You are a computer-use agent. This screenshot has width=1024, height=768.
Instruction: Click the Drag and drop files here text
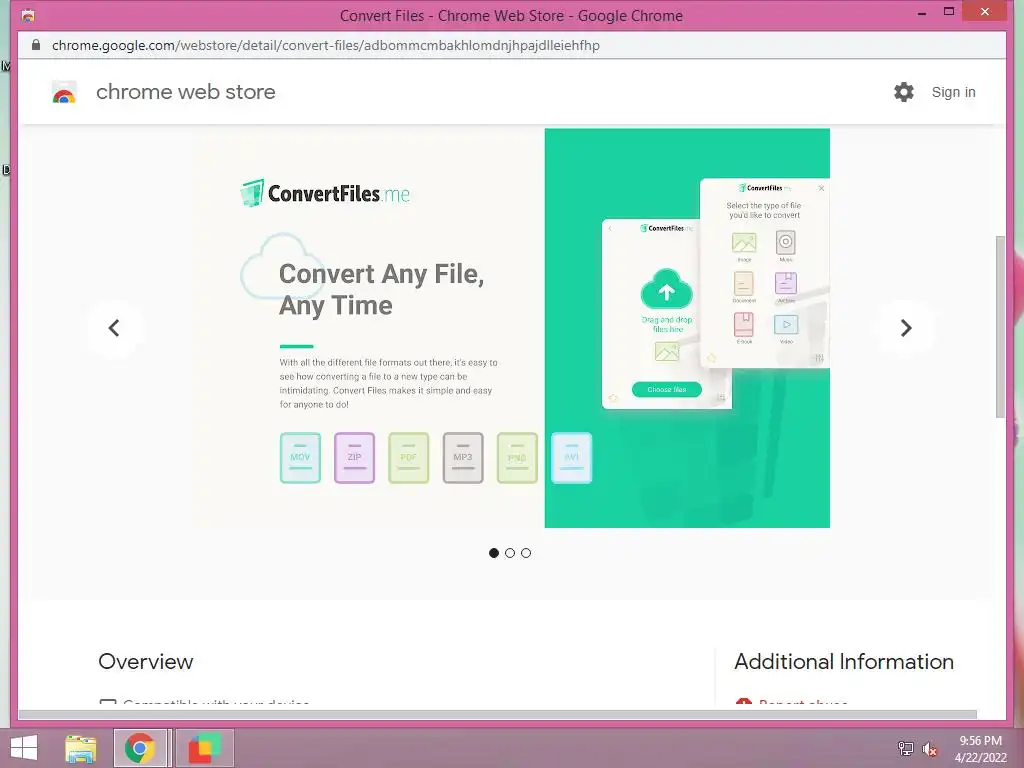[667, 325]
